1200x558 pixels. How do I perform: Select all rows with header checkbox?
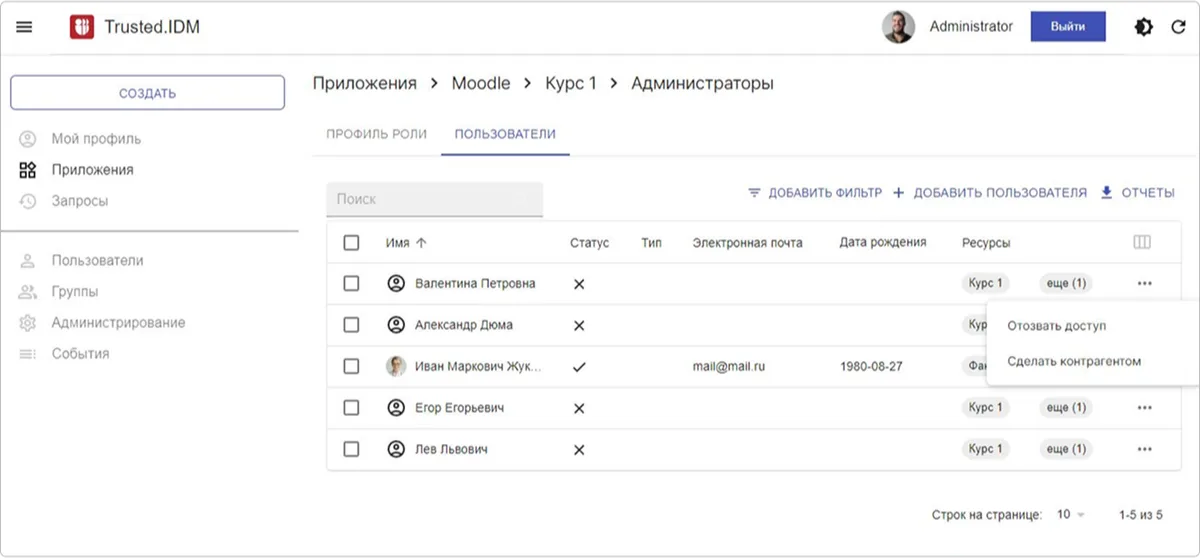click(351, 242)
